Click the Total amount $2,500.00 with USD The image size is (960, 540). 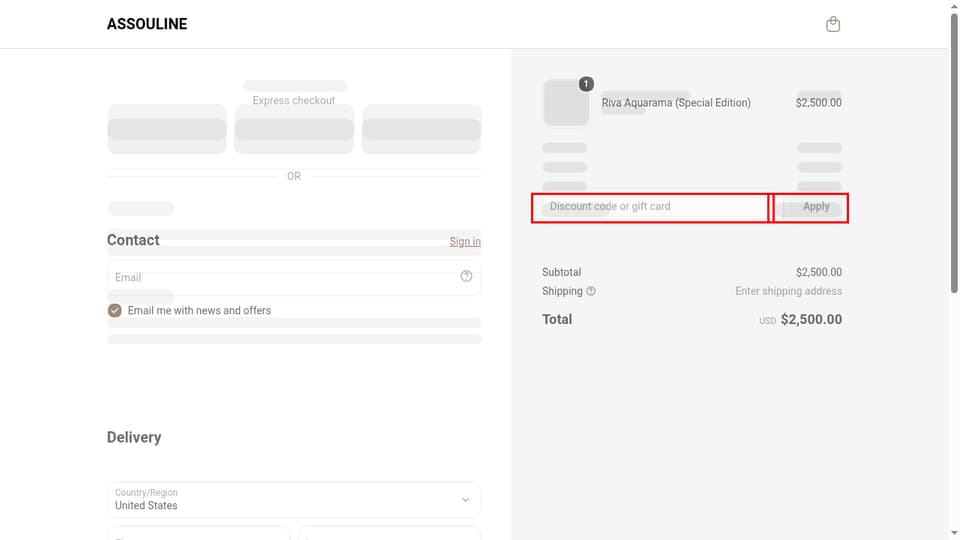point(800,320)
